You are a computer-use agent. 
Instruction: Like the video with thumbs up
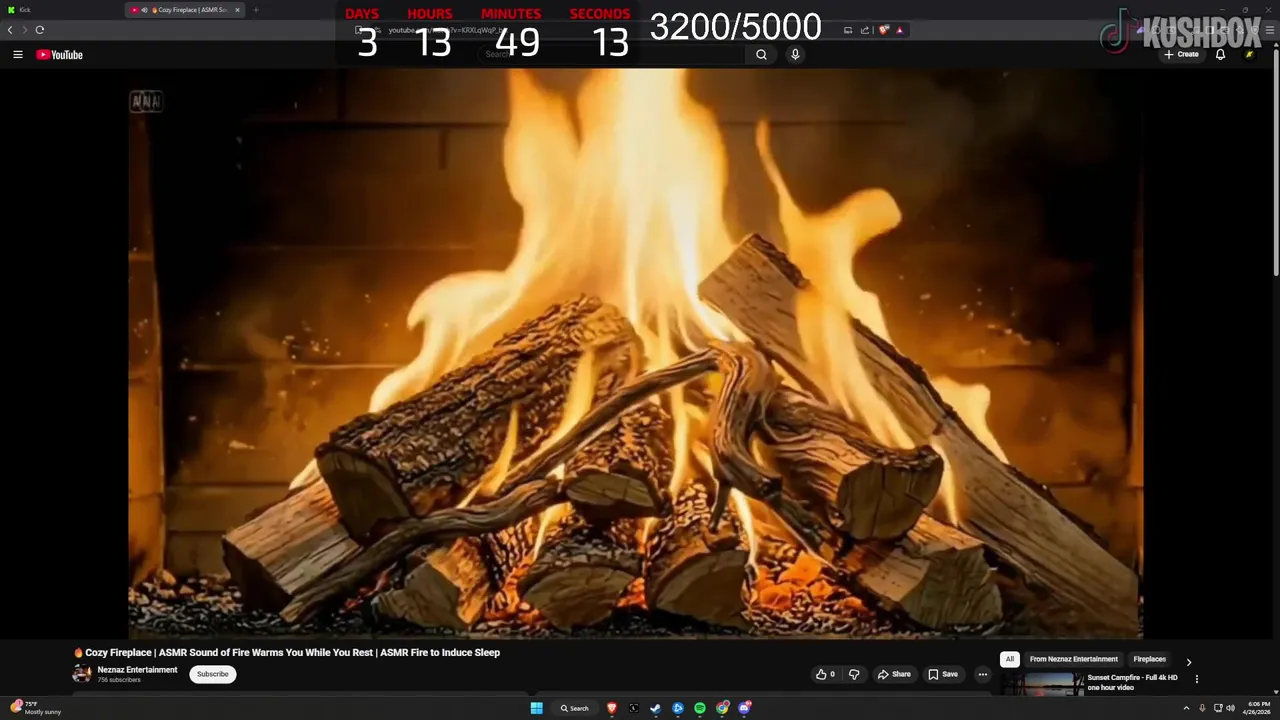coord(826,674)
